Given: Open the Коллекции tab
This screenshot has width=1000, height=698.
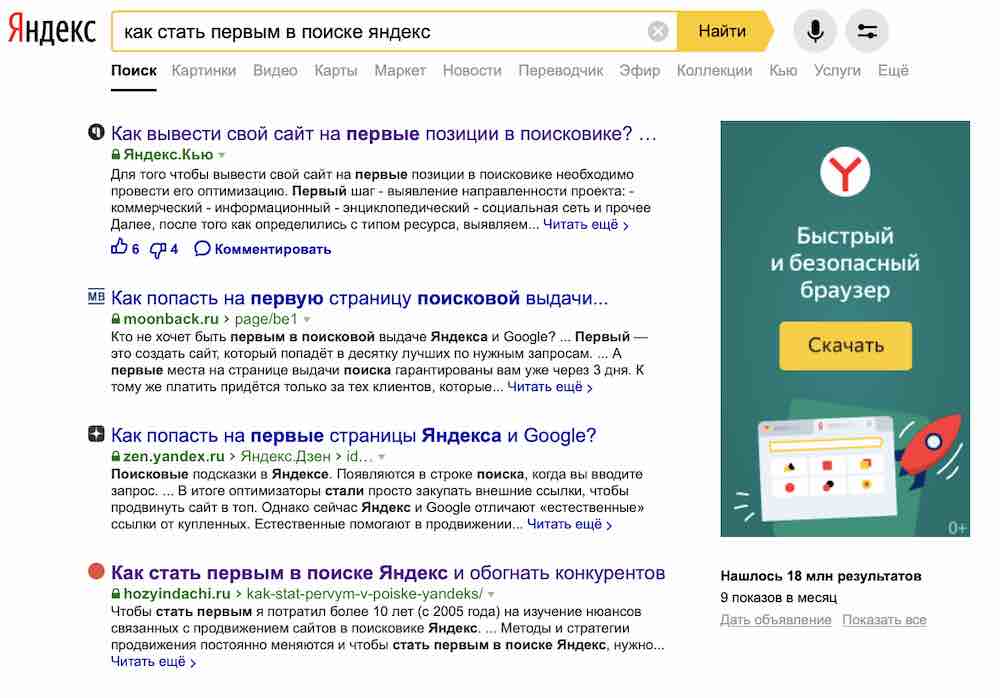Looking at the screenshot, I should [714, 70].
